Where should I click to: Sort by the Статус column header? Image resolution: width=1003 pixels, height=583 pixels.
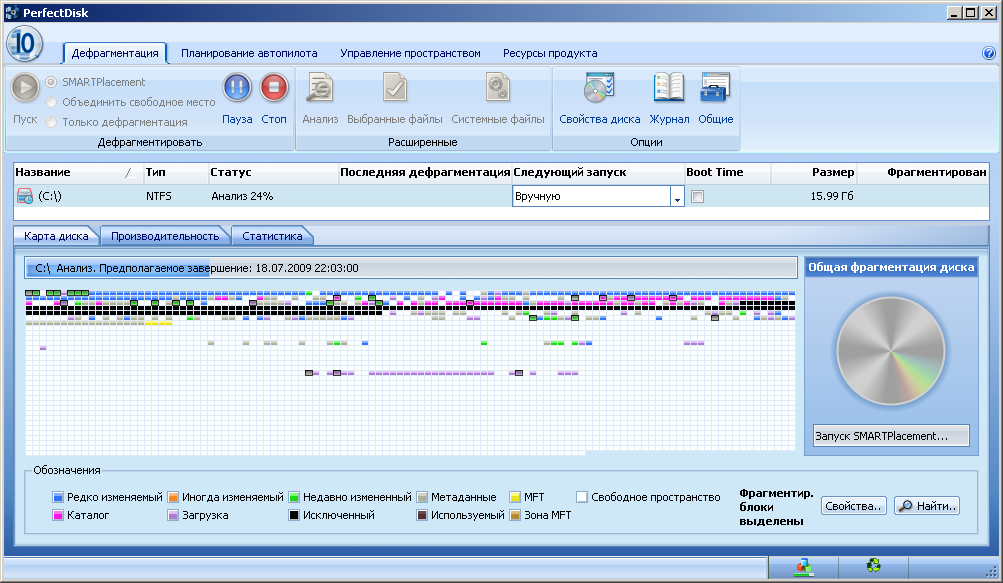(273, 172)
